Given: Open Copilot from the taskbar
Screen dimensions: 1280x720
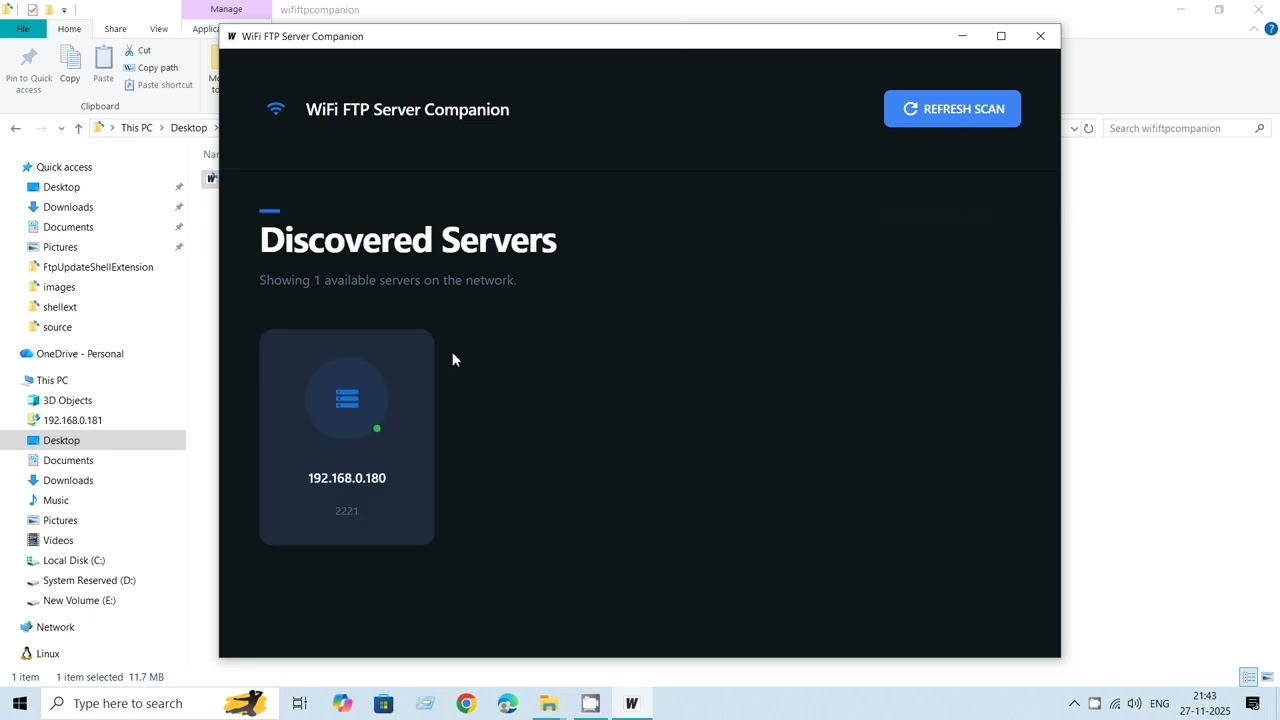Looking at the screenshot, I should click(x=342, y=703).
